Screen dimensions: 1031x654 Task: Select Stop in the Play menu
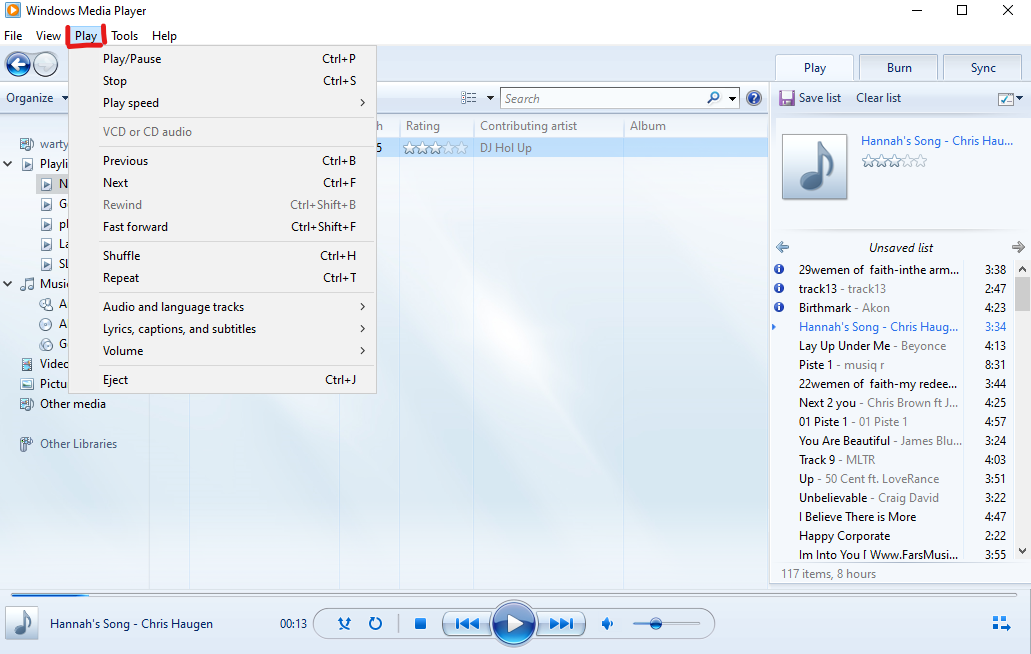(x=222, y=81)
